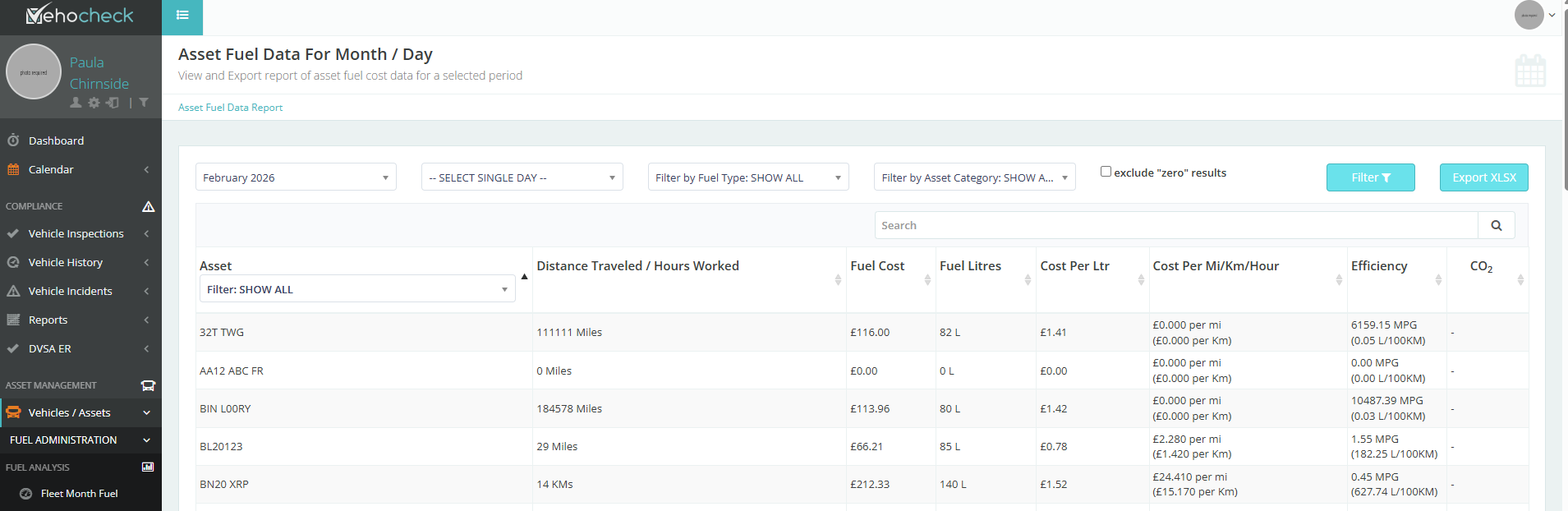The width and height of the screenshot is (1568, 511).
Task: Tick the exclude zero results checkbox
Action: 1106,172
